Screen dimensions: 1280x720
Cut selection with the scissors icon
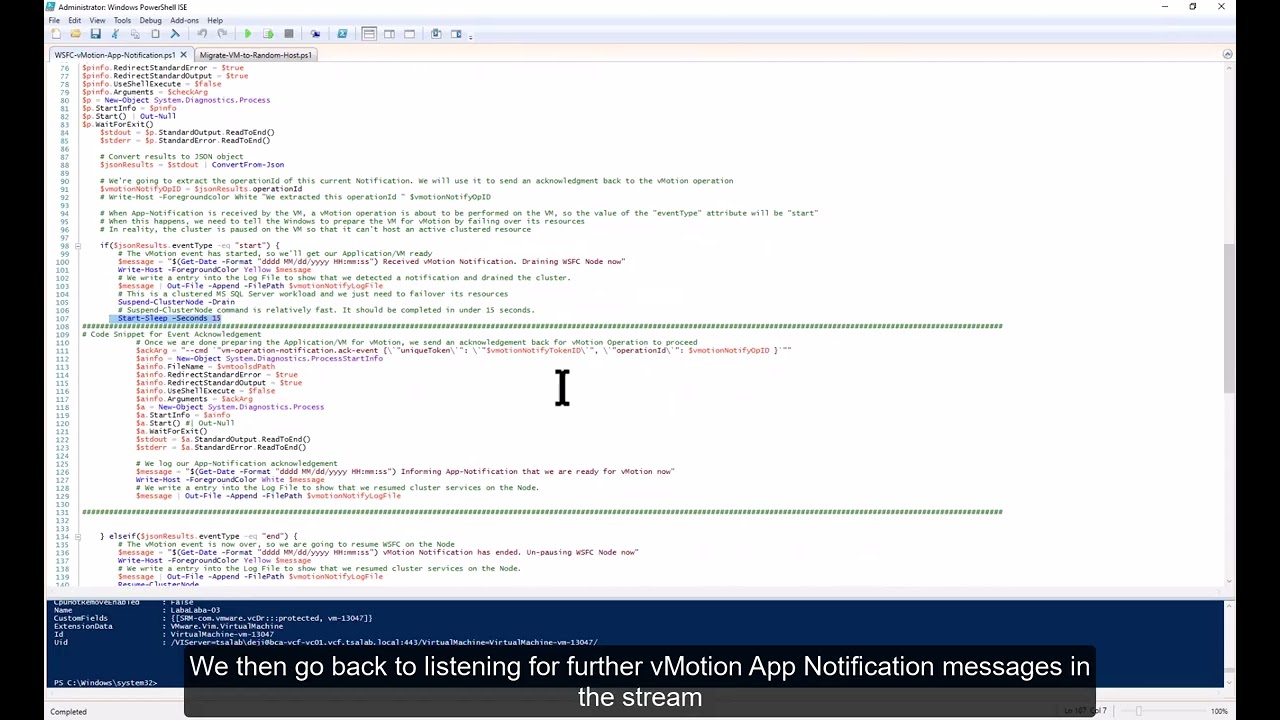point(115,34)
